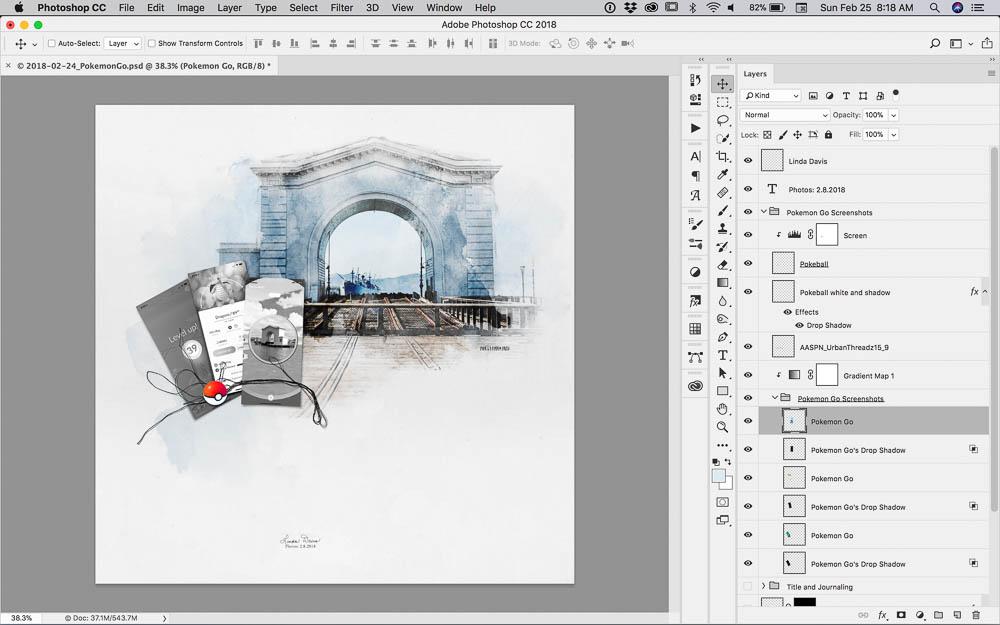The width and height of the screenshot is (1000, 625).
Task: Open the Normal blend mode dropdown
Action: click(784, 115)
